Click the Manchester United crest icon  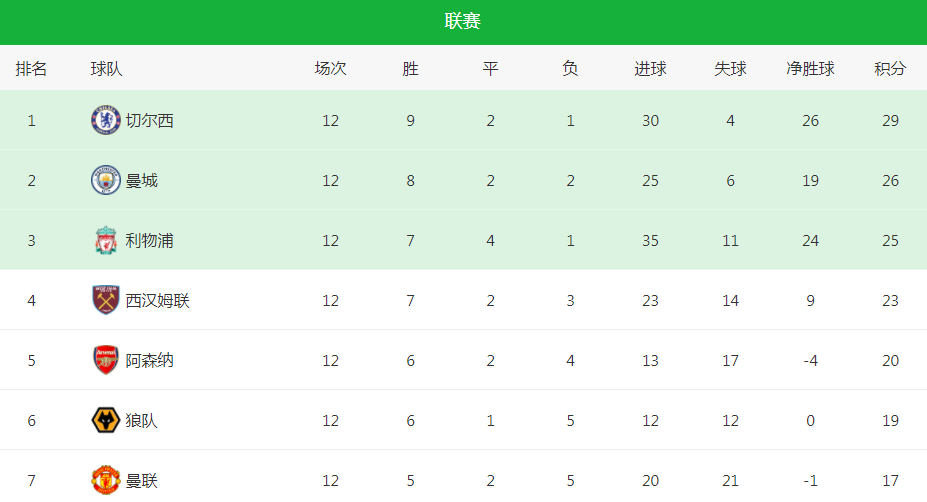click(x=106, y=480)
